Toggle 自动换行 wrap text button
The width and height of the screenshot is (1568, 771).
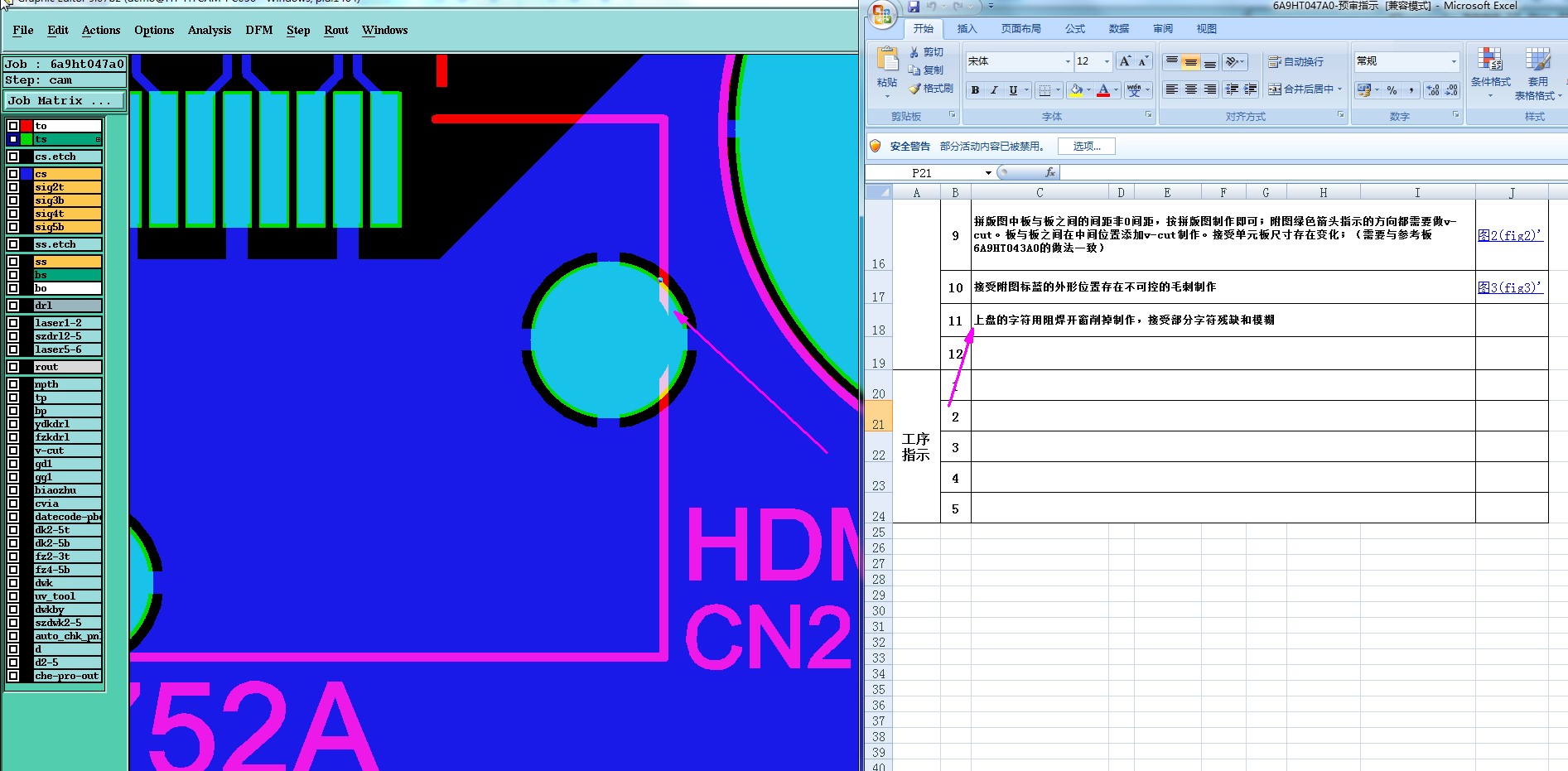[x=1296, y=61]
